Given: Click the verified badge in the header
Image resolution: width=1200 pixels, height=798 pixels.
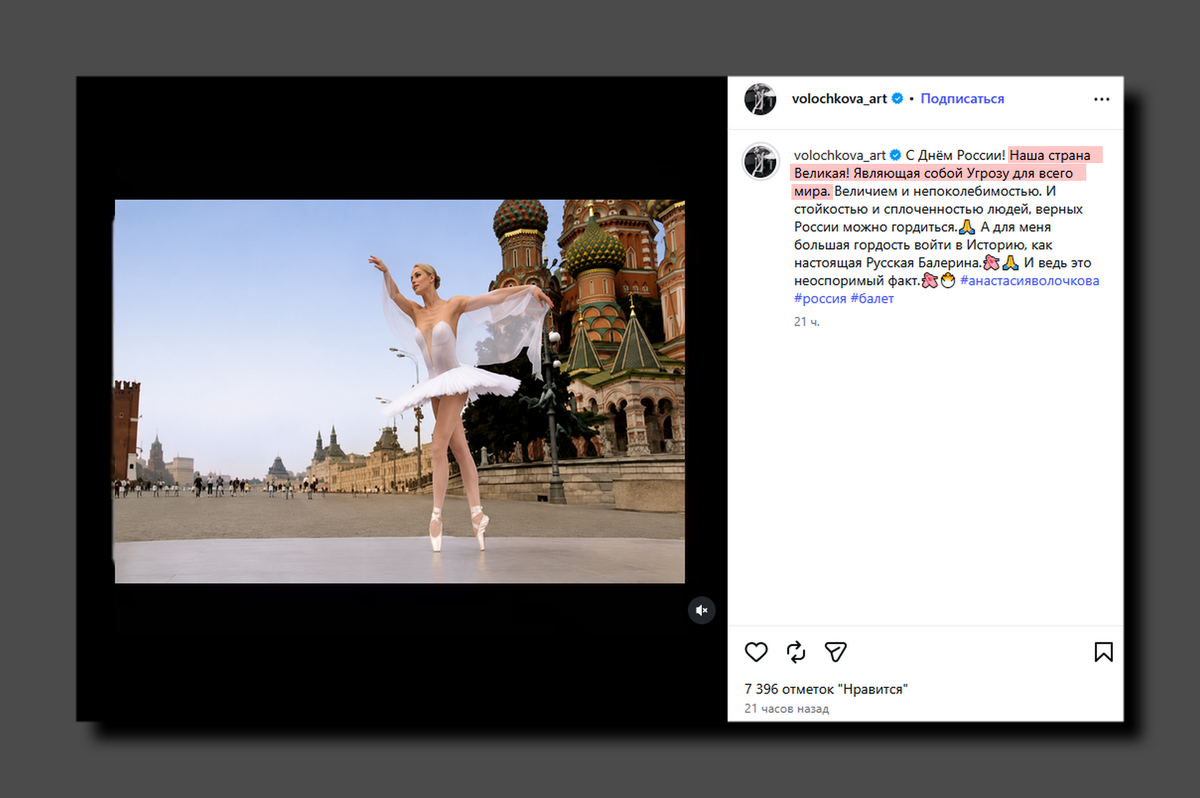Looking at the screenshot, I should coord(898,99).
